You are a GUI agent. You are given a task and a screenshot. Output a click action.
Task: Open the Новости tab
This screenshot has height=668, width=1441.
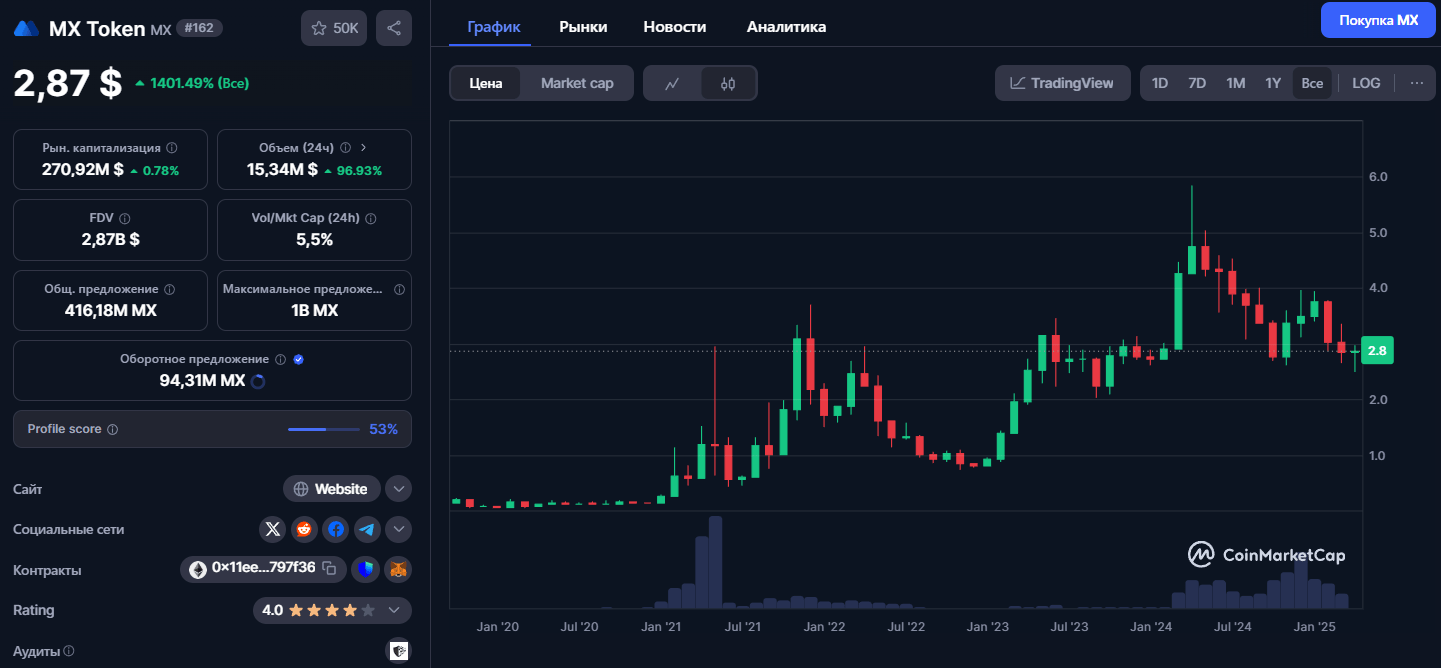(x=675, y=27)
